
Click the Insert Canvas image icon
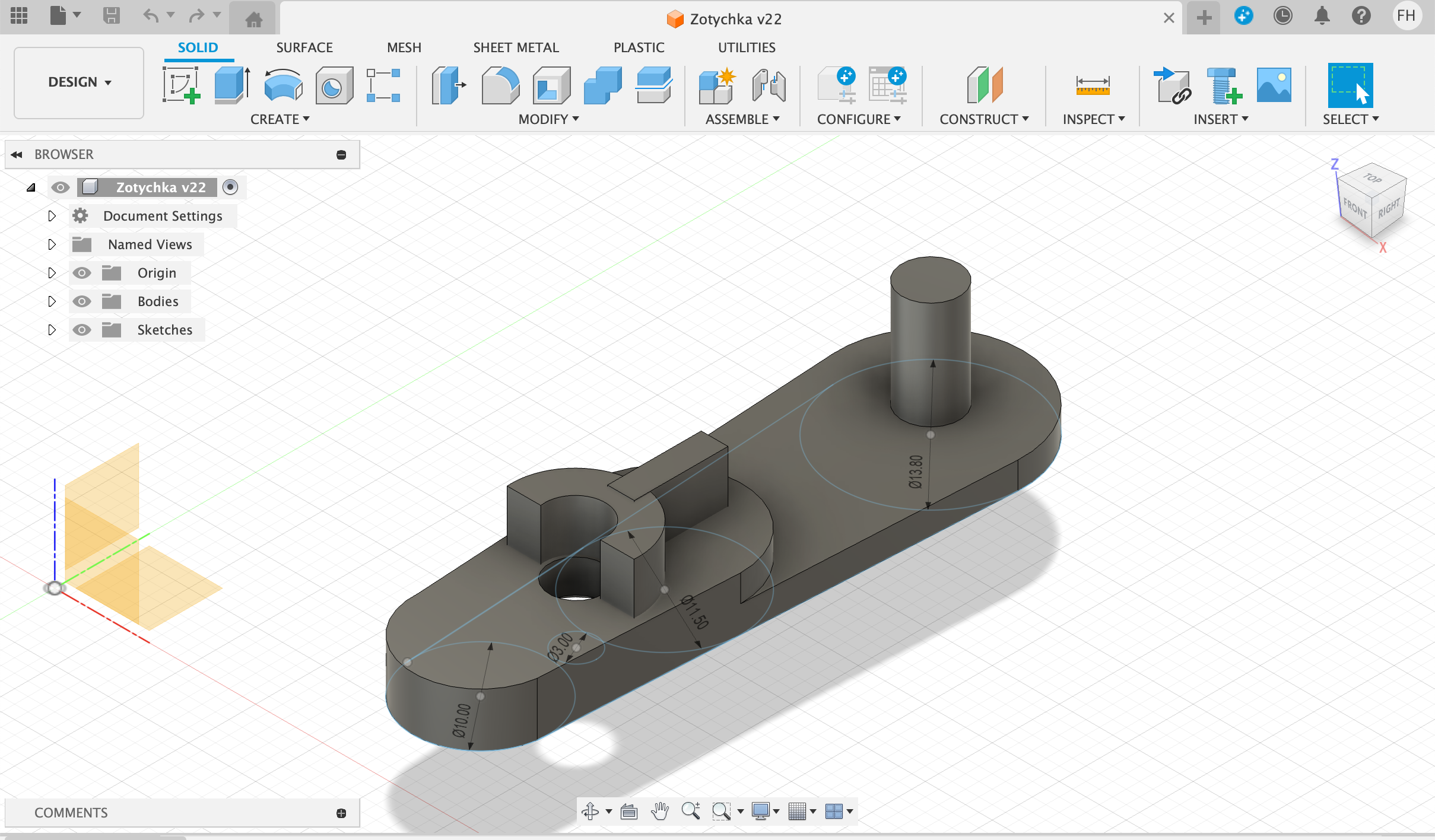pyautogui.click(x=1274, y=85)
